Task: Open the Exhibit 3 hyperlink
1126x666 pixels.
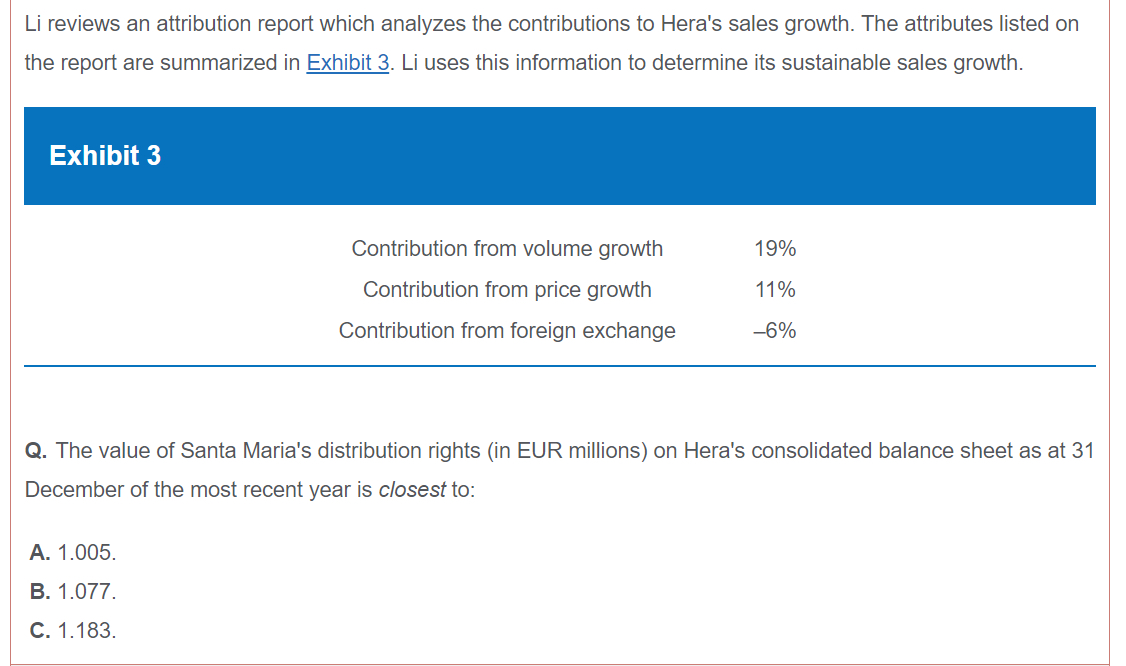Action: pyautogui.click(x=347, y=64)
